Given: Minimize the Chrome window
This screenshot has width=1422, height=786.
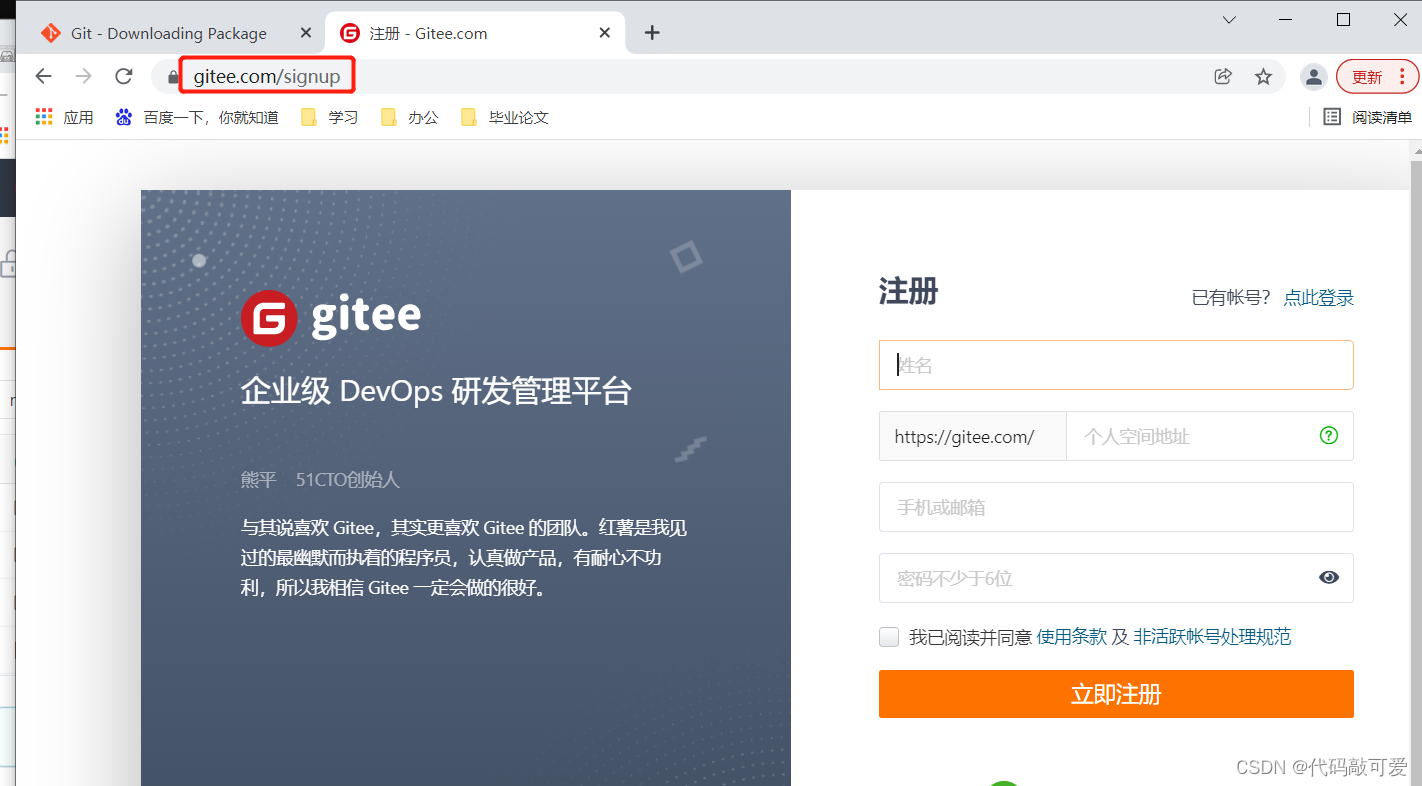Looking at the screenshot, I should click(1287, 20).
